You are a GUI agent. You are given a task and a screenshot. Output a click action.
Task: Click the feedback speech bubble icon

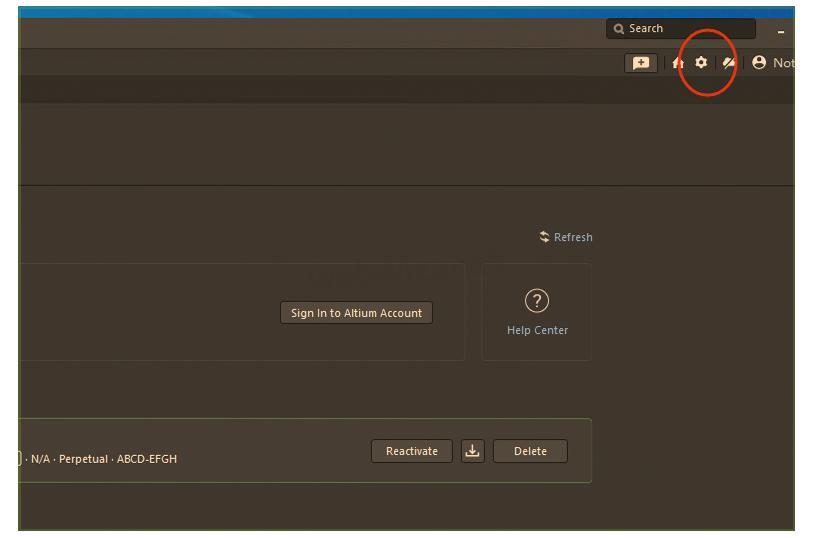pyautogui.click(x=640, y=63)
